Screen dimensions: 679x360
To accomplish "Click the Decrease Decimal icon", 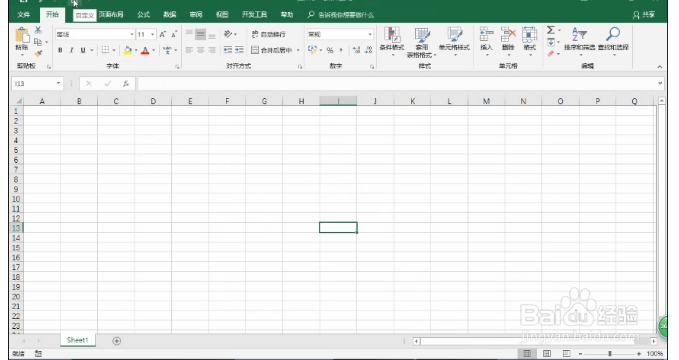I will point(369,50).
